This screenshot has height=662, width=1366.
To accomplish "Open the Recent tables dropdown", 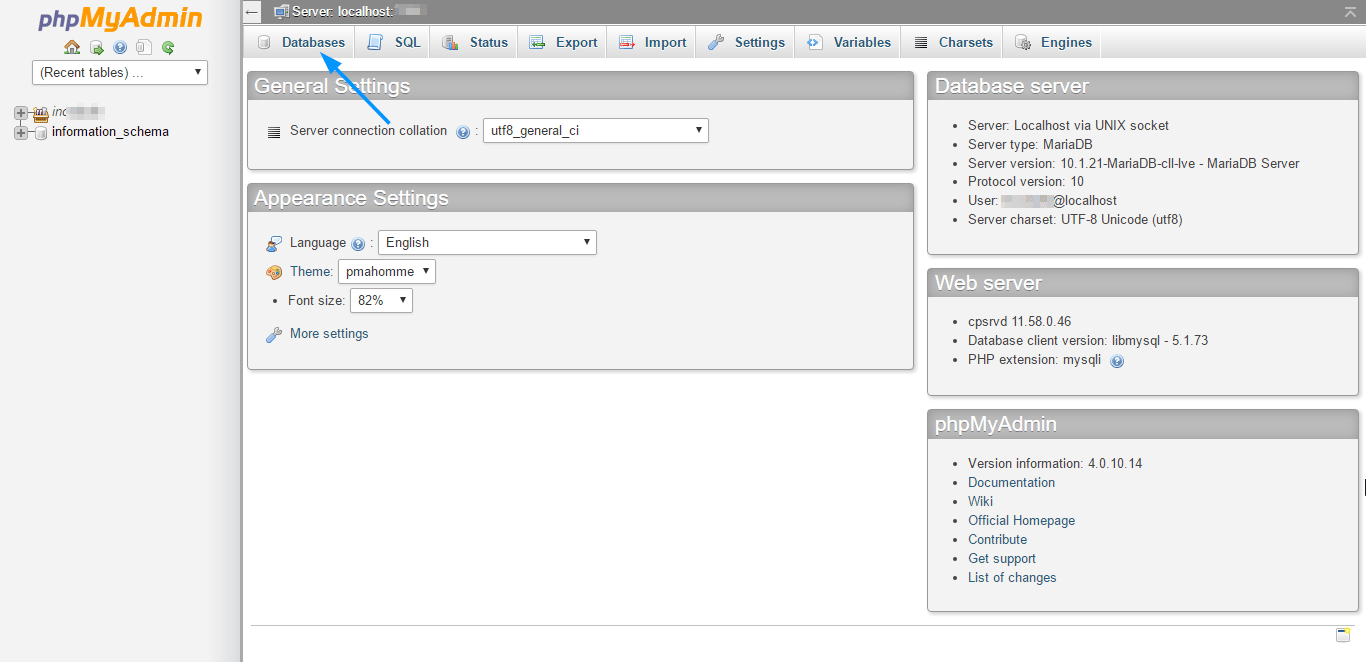I will tap(119, 72).
